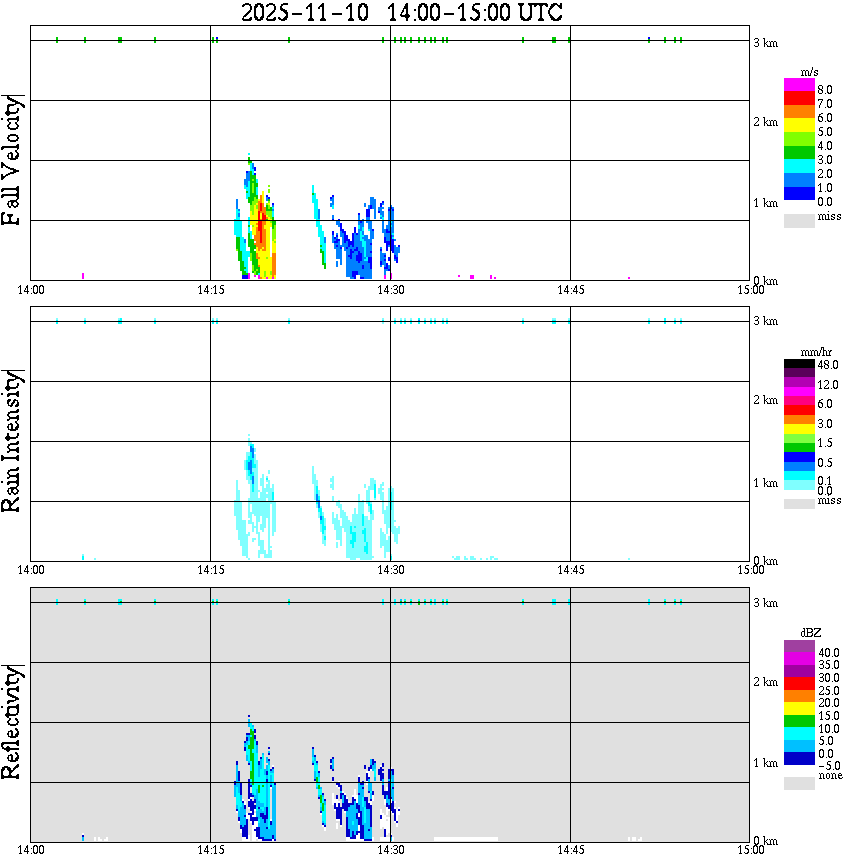Select the orange swatch in the m/s legend
Image resolution: width=850 pixels, height=868 pixels.
tap(799, 112)
